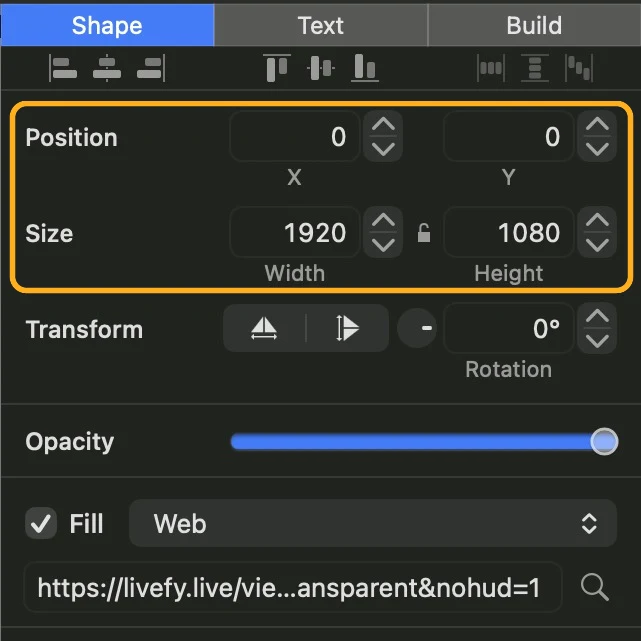641x641 pixels.
Task: Click the magnifier icon beside URL
Action: click(594, 587)
